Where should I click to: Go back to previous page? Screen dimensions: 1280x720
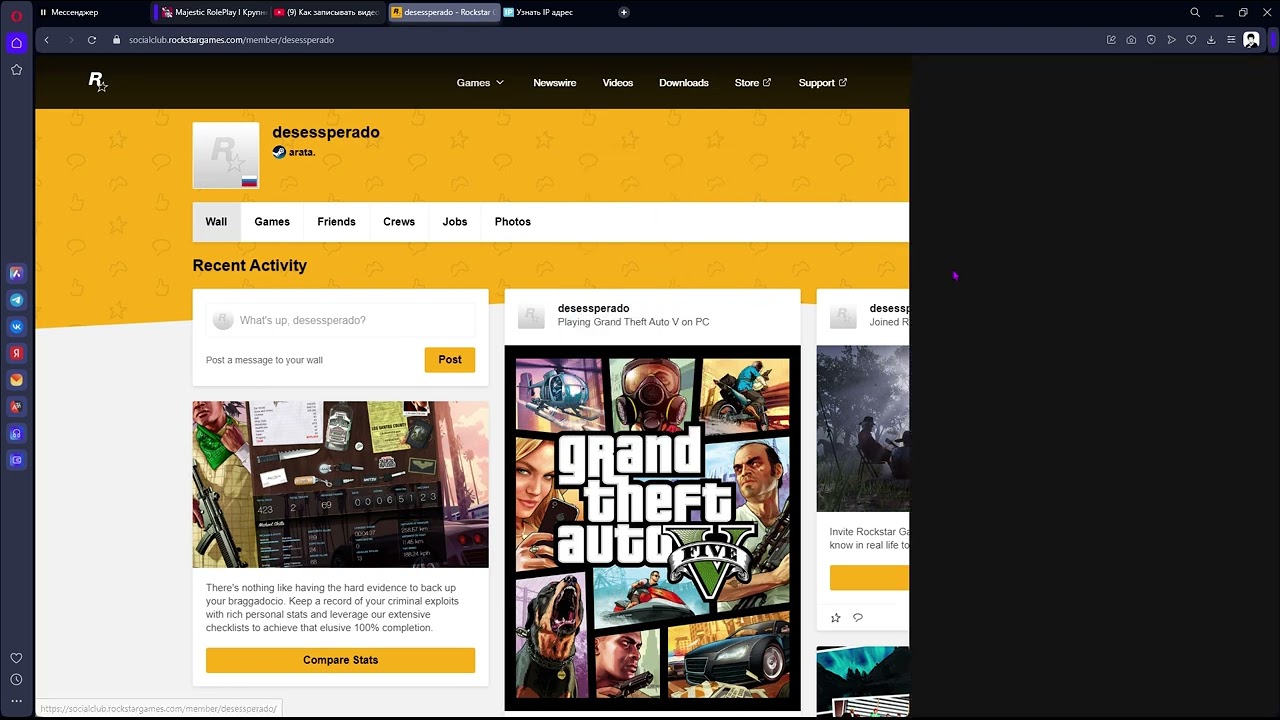(46, 40)
